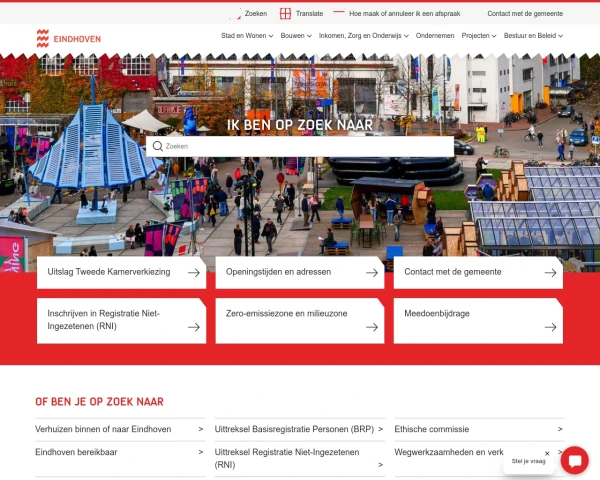The image size is (600, 480).
Task: Expand the Stad en Wonen menu
Action: [x=246, y=36]
